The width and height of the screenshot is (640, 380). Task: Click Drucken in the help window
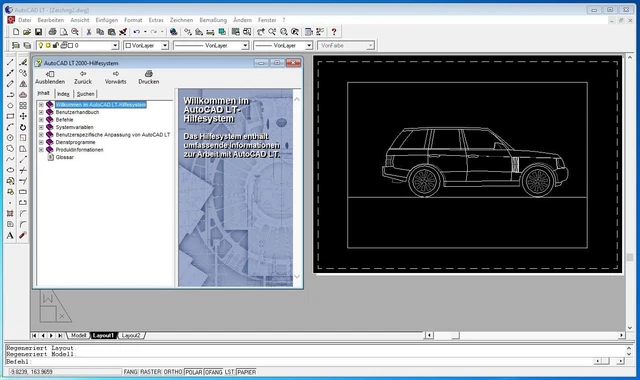pyautogui.click(x=149, y=78)
